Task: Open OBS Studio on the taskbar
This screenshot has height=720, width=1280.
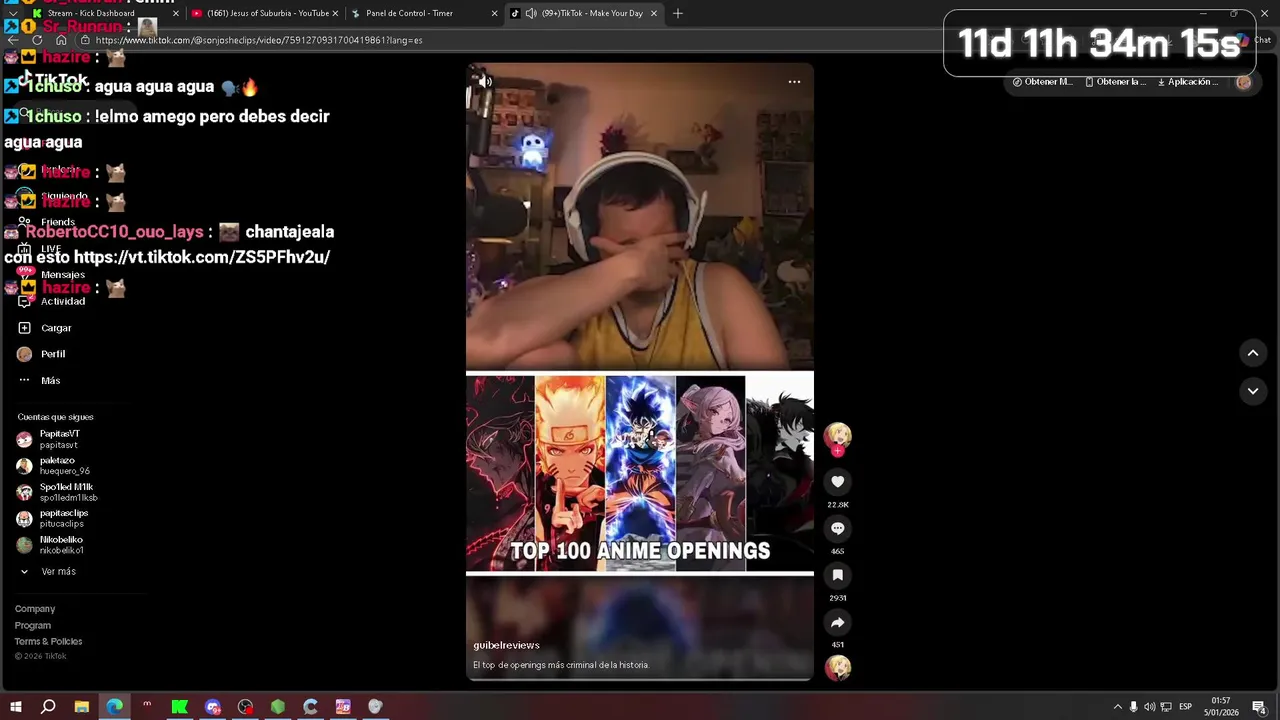Action: click(245, 707)
